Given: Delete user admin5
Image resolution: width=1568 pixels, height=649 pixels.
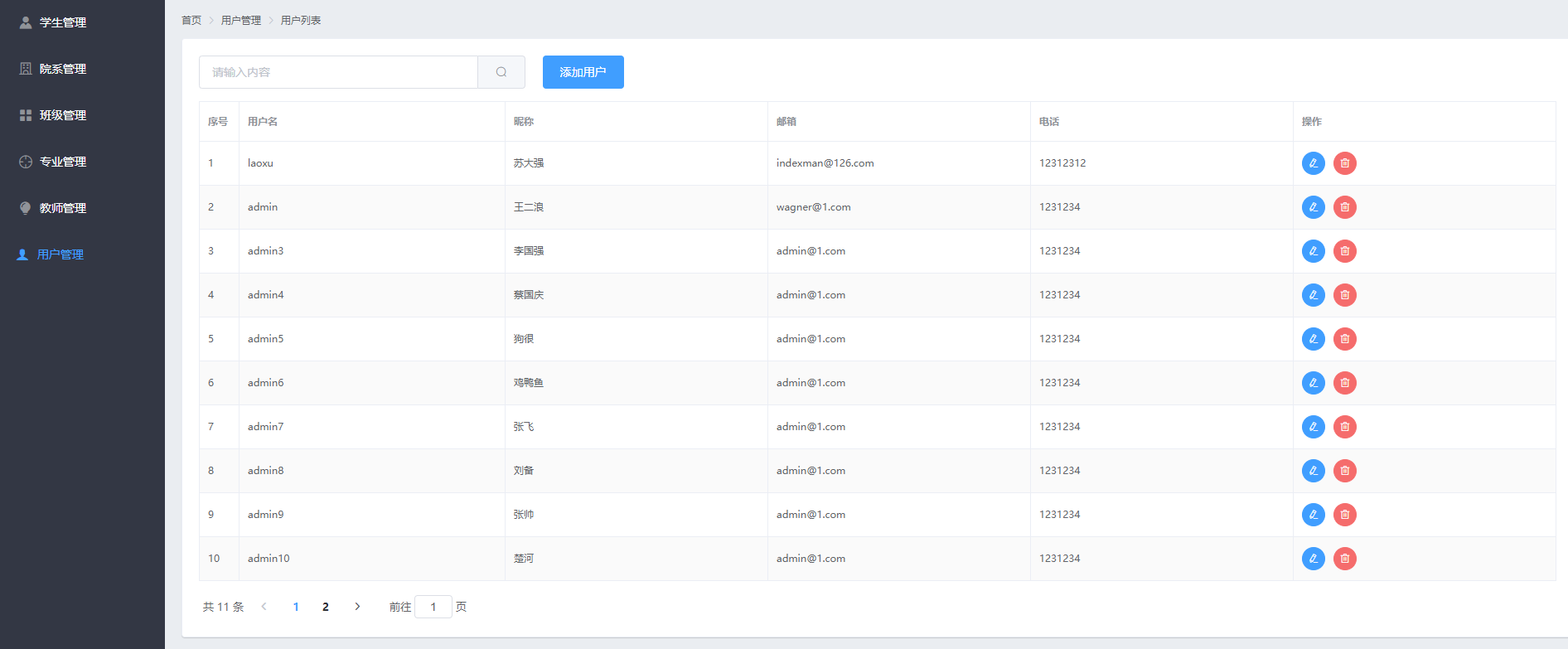Looking at the screenshot, I should click(x=1344, y=339).
